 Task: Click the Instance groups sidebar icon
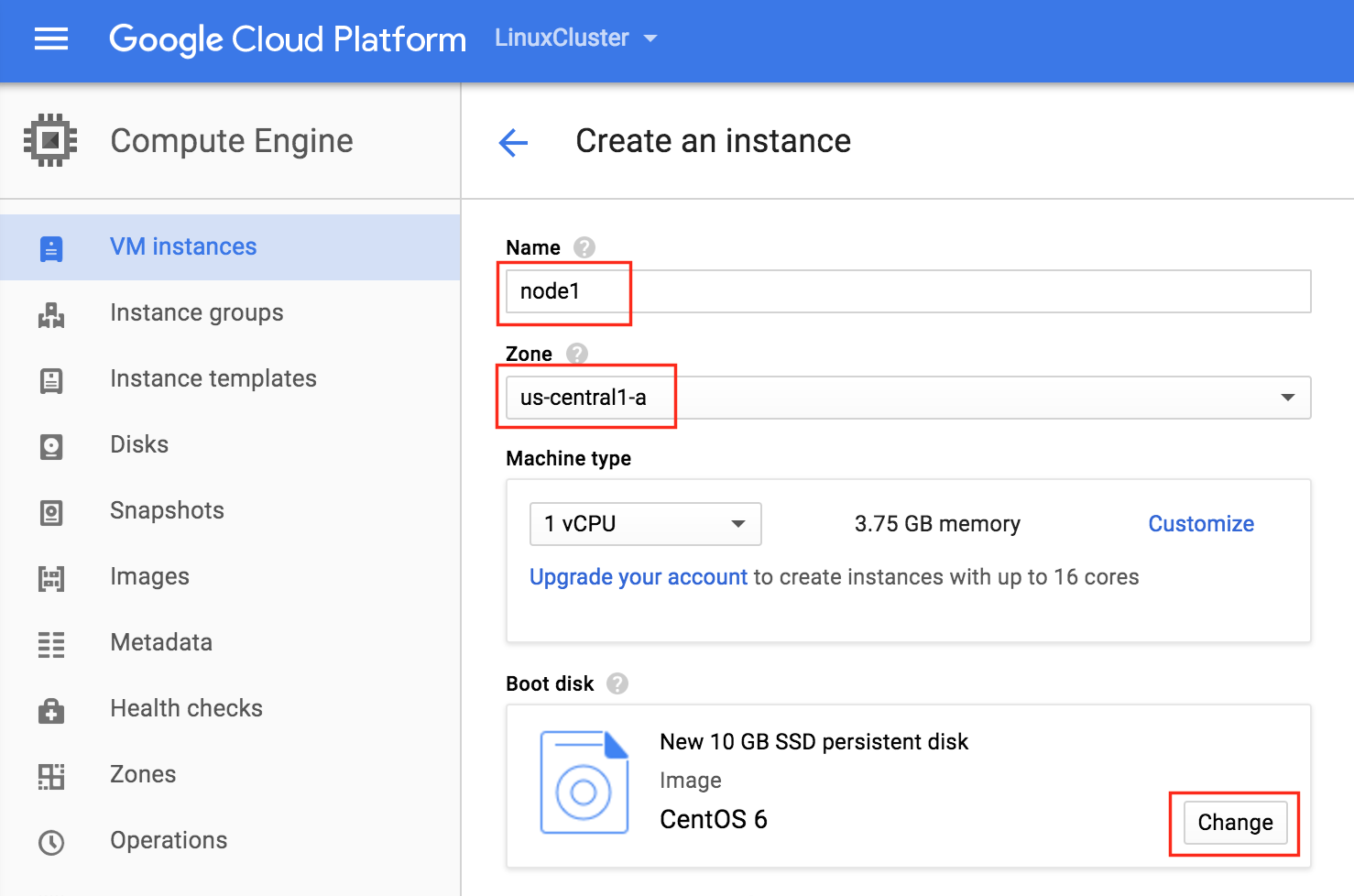click(51, 314)
